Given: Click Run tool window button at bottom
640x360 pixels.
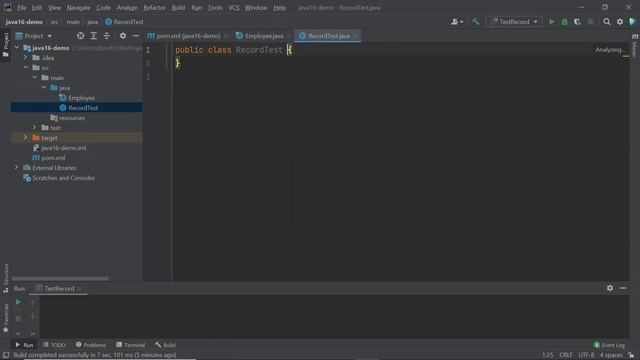Looking at the screenshot, I should pyautogui.click(x=24, y=345).
